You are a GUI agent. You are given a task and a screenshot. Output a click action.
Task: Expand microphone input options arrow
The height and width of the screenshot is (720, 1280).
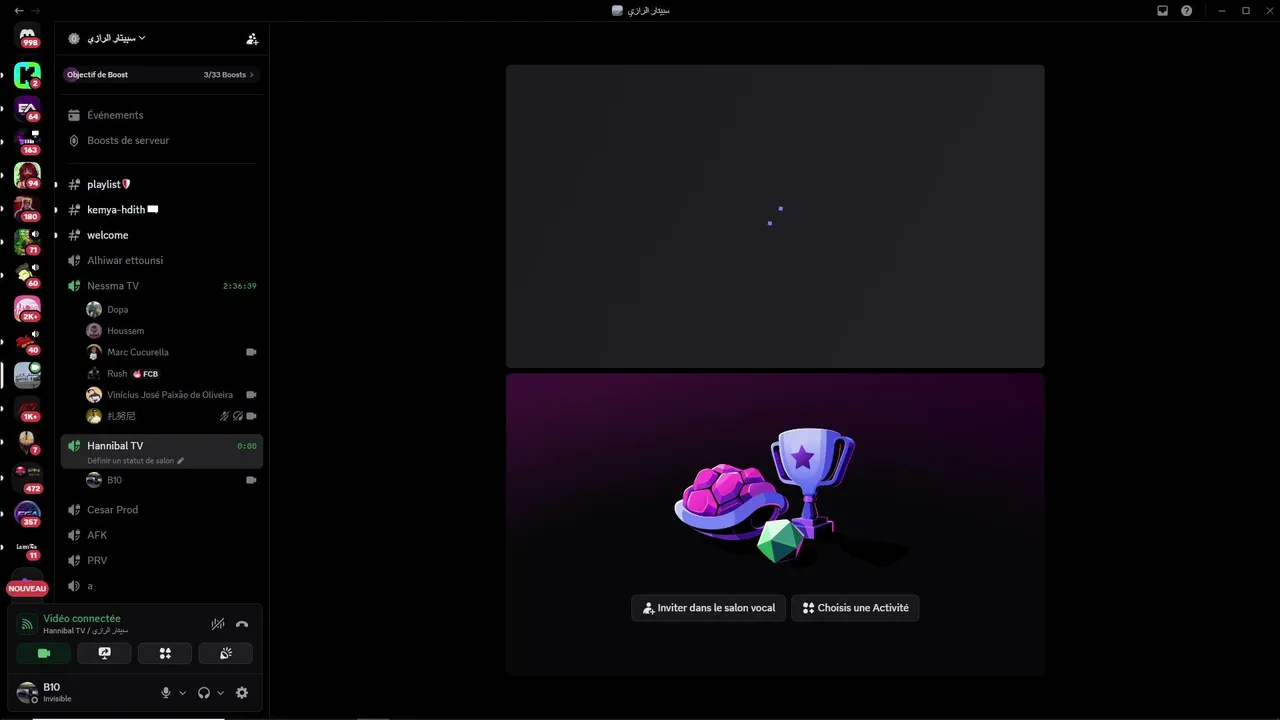182,693
